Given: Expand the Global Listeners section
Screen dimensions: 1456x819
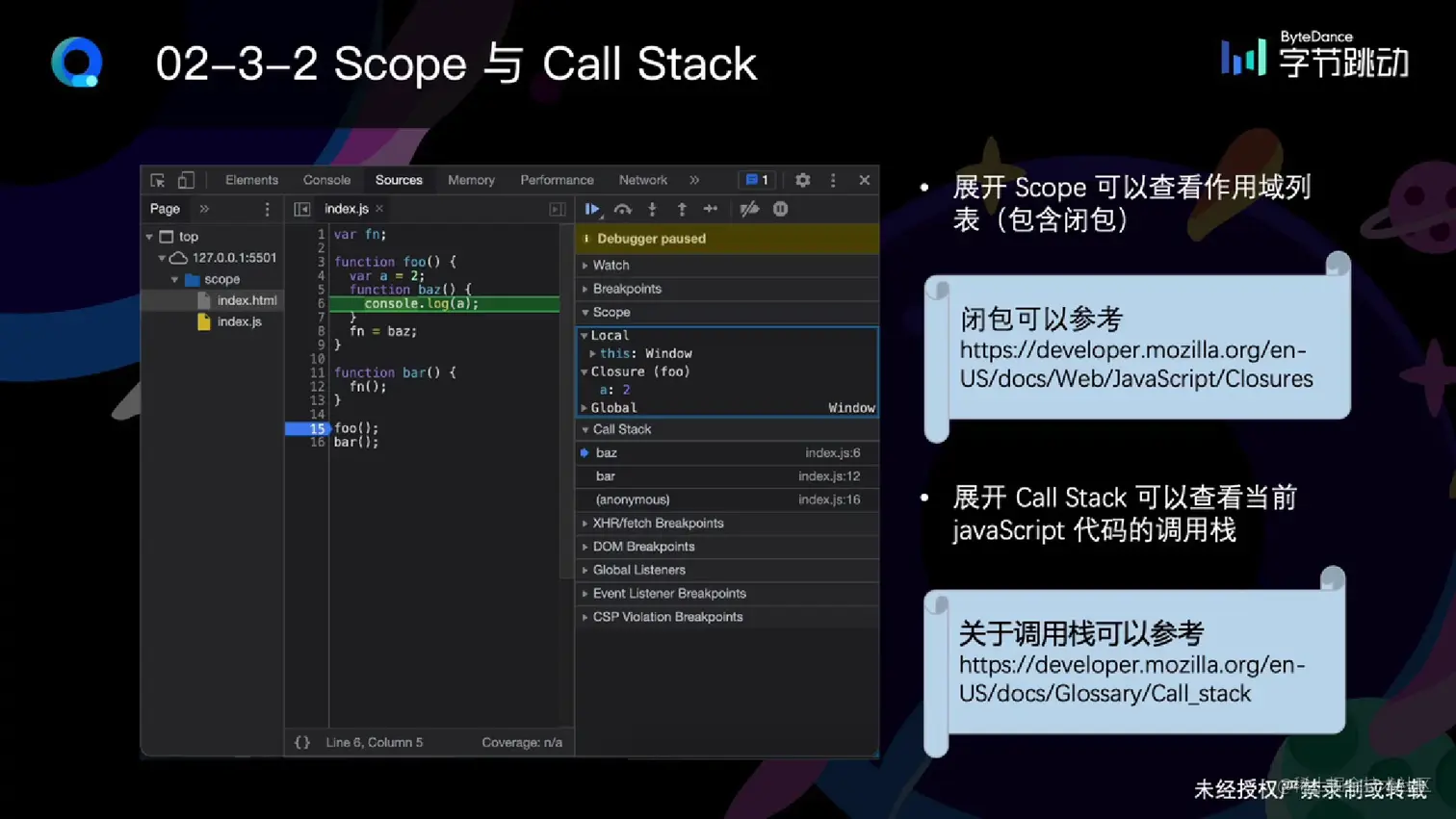Looking at the screenshot, I should point(727,570).
